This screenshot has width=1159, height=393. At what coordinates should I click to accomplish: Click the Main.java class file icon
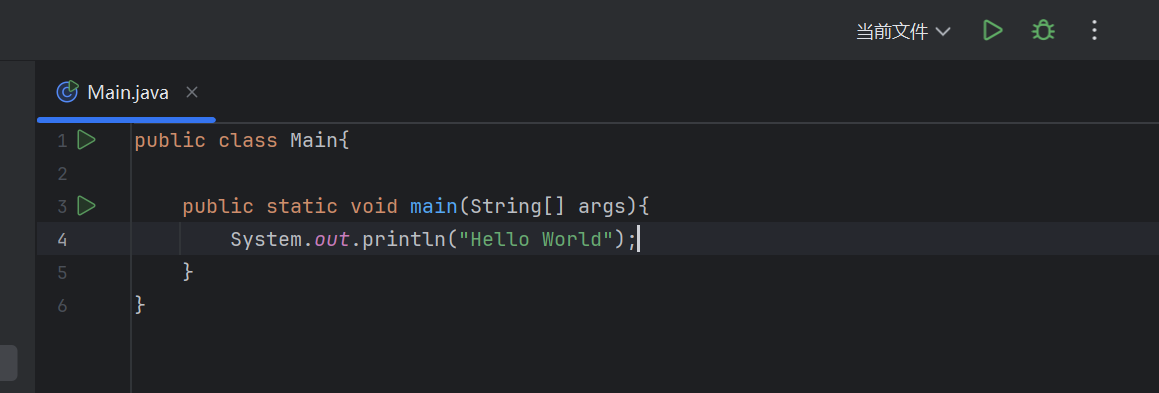[x=67, y=92]
